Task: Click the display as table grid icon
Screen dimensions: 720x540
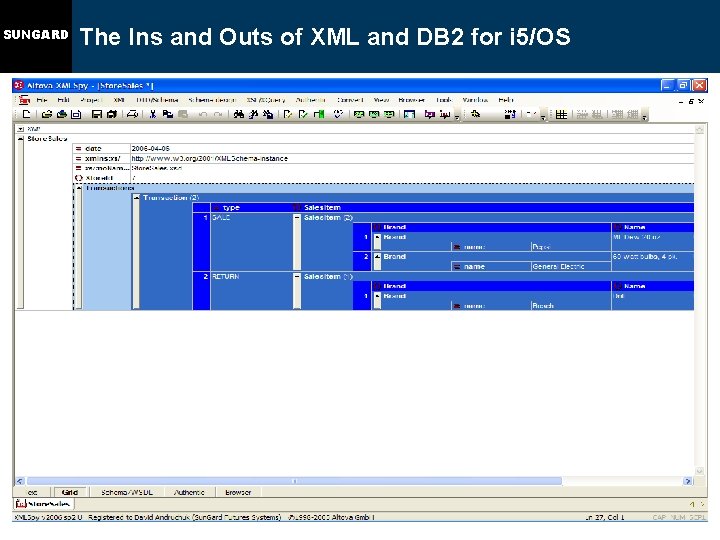Action: click(x=561, y=114)
